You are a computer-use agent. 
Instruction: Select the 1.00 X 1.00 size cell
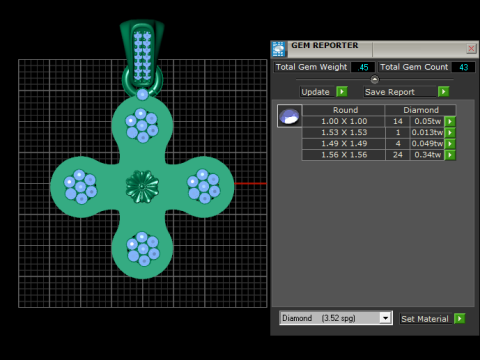click(344, 121)
